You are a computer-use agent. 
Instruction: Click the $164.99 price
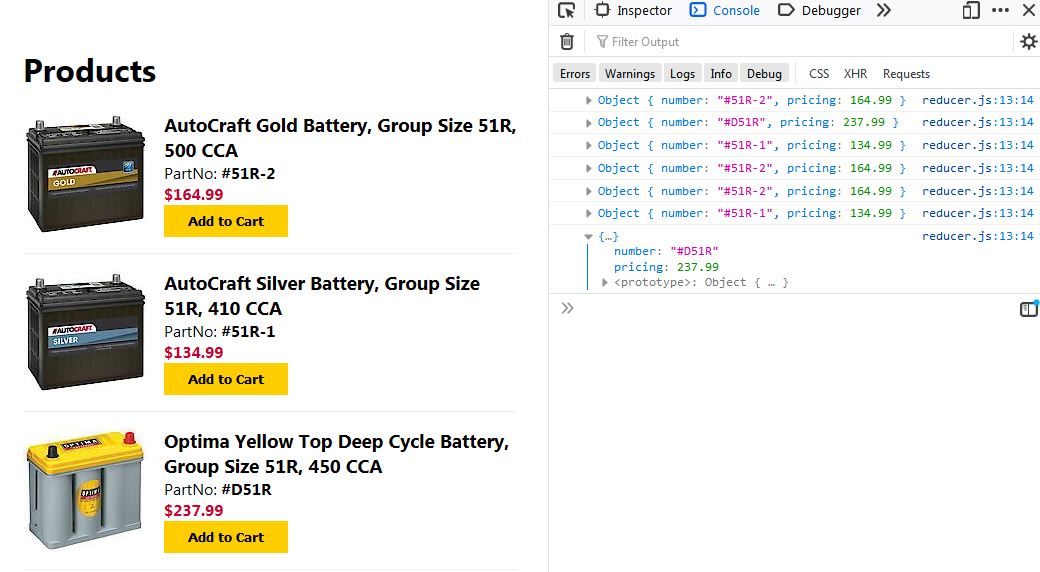click(x=194, y=194)
